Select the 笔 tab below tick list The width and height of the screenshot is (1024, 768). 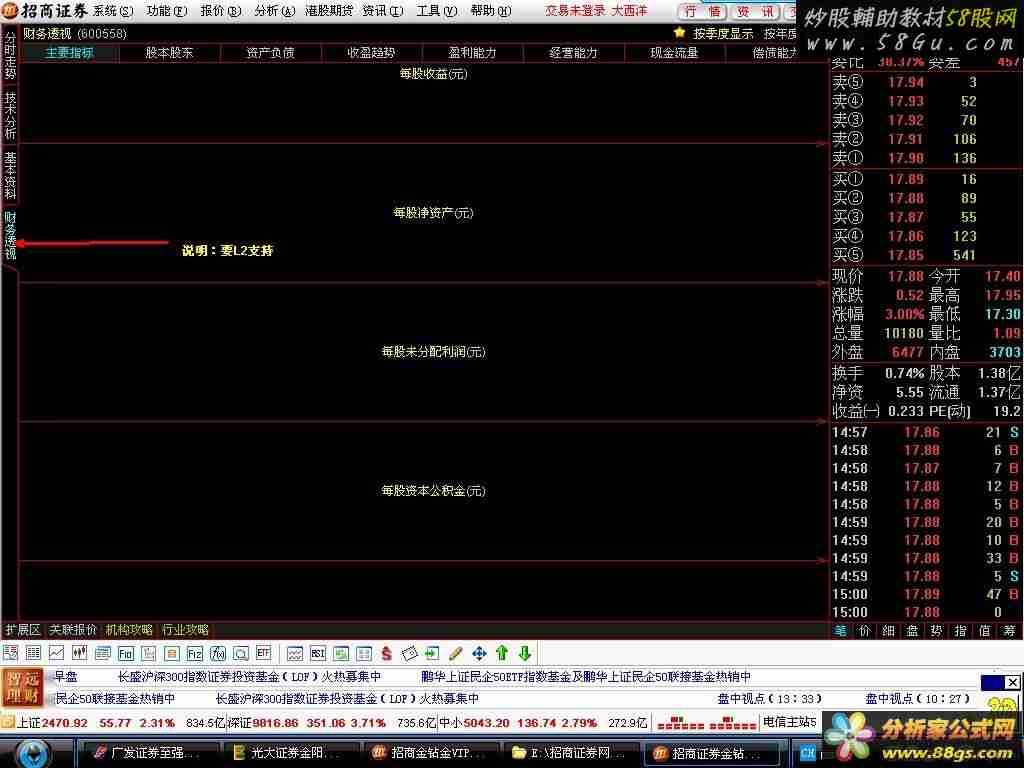click(x=840, y=630)
